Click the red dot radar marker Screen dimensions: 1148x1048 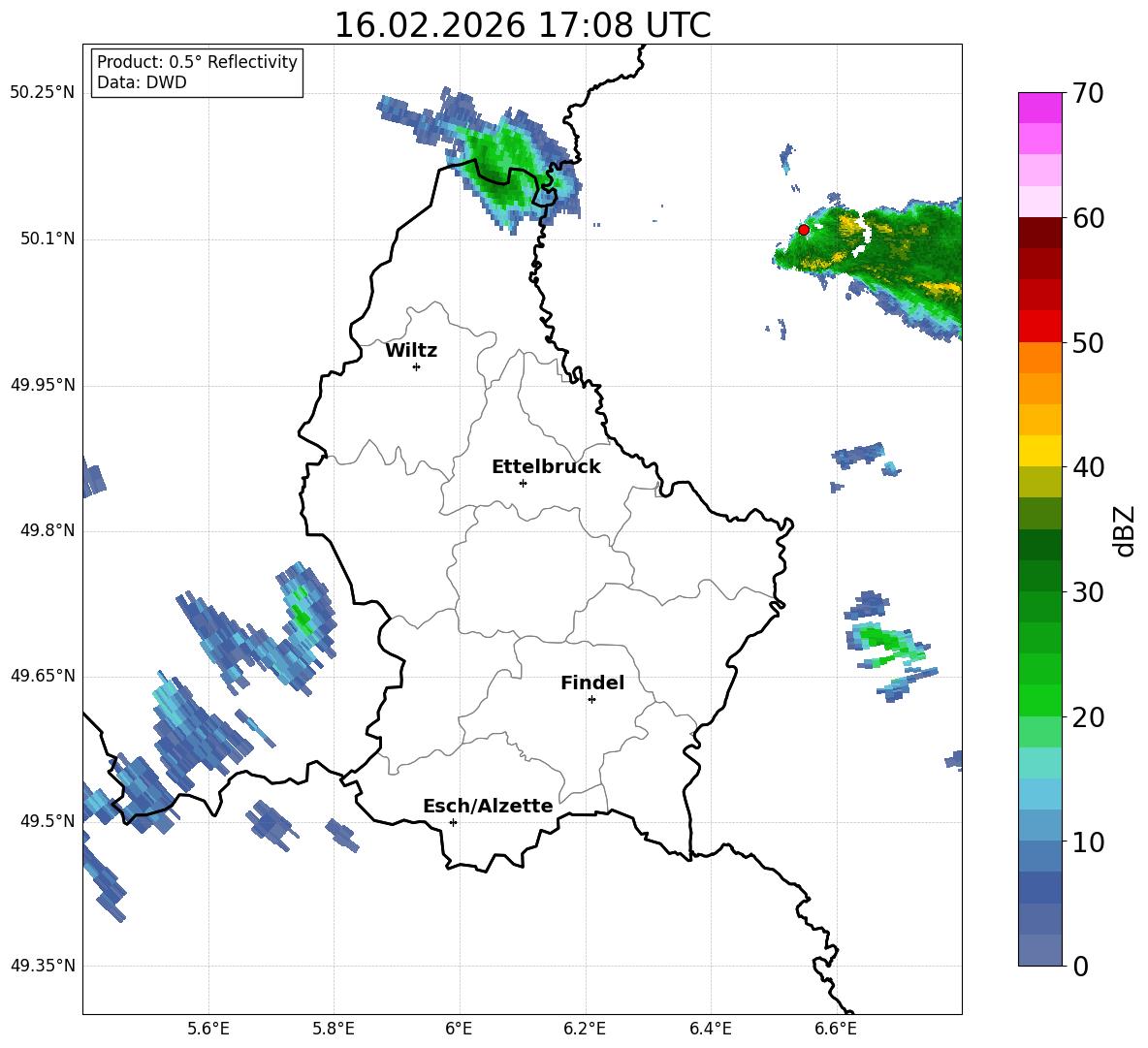[803, 230]
